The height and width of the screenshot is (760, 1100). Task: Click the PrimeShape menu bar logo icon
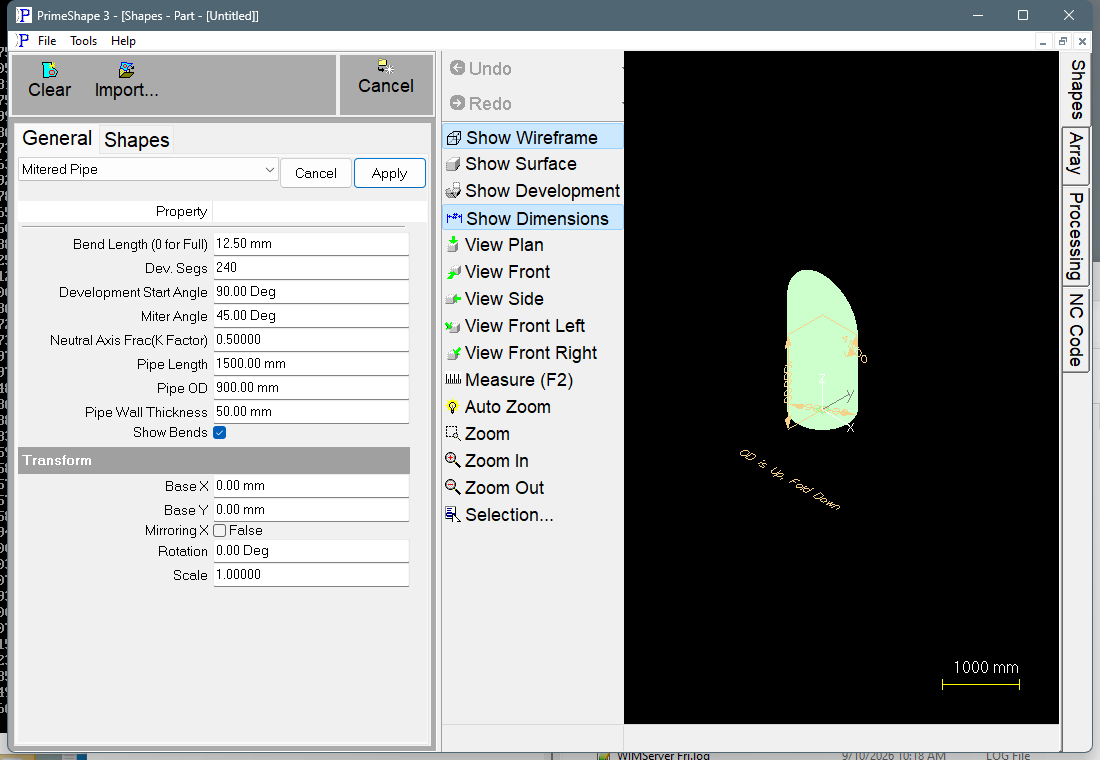[22, 40]
